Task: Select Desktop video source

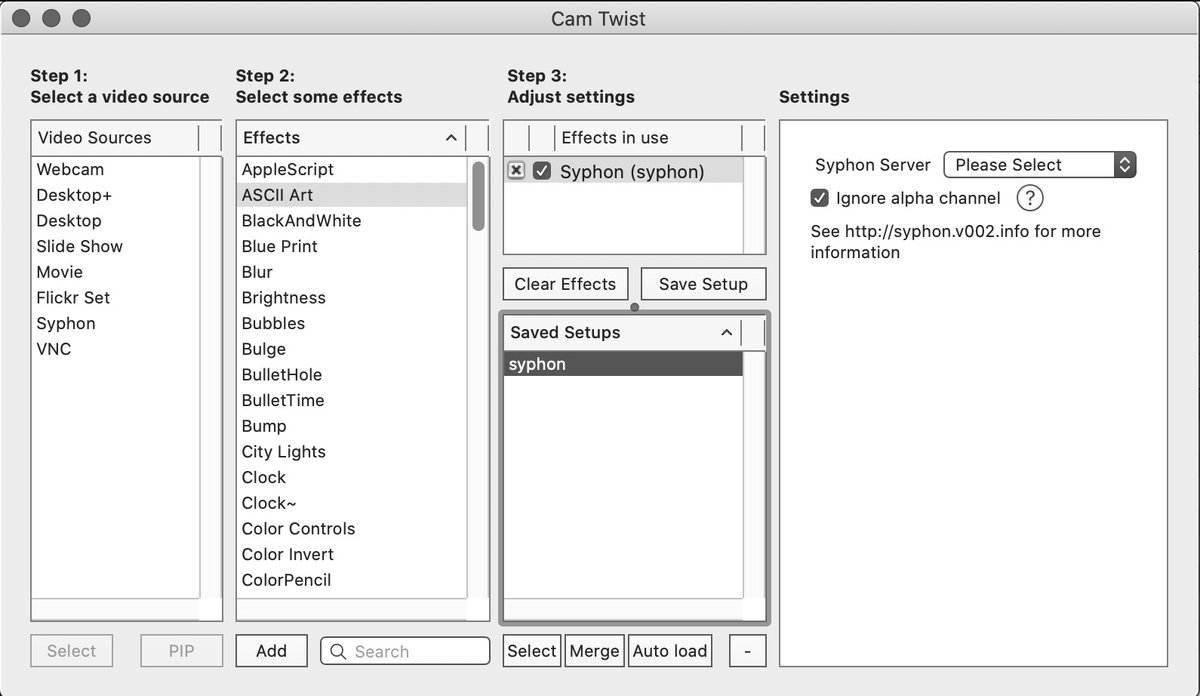Action: 115,221
